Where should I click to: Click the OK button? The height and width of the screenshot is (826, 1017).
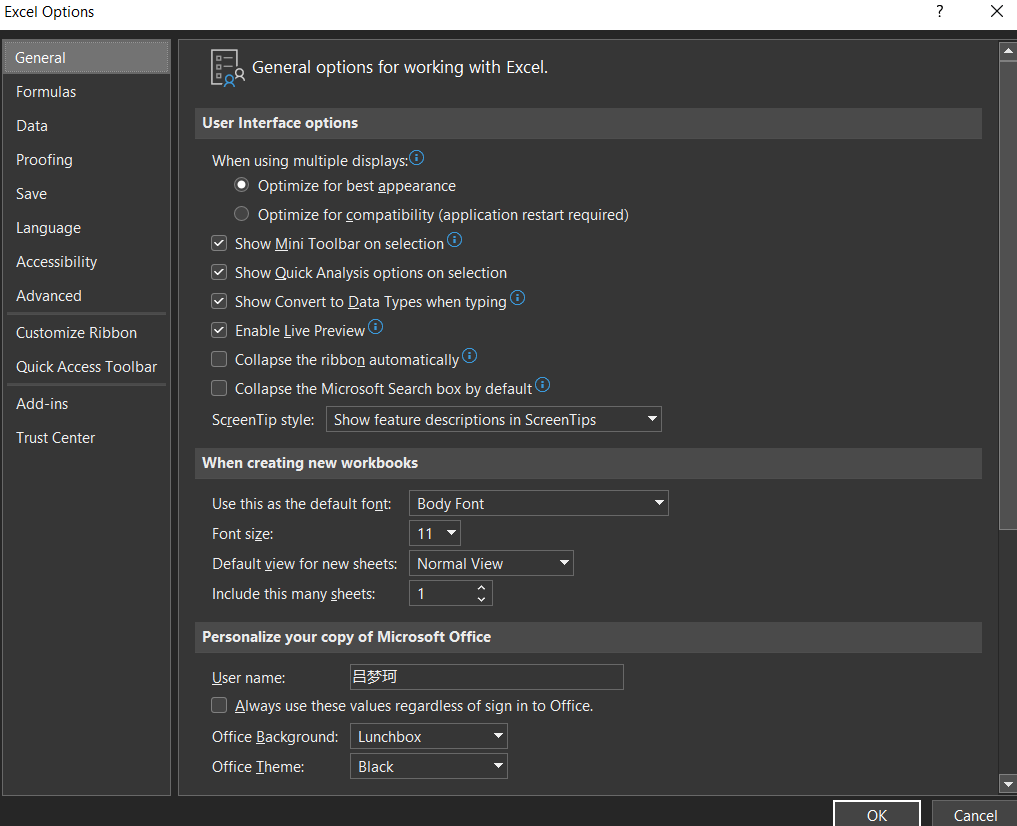tap(876, 814)
